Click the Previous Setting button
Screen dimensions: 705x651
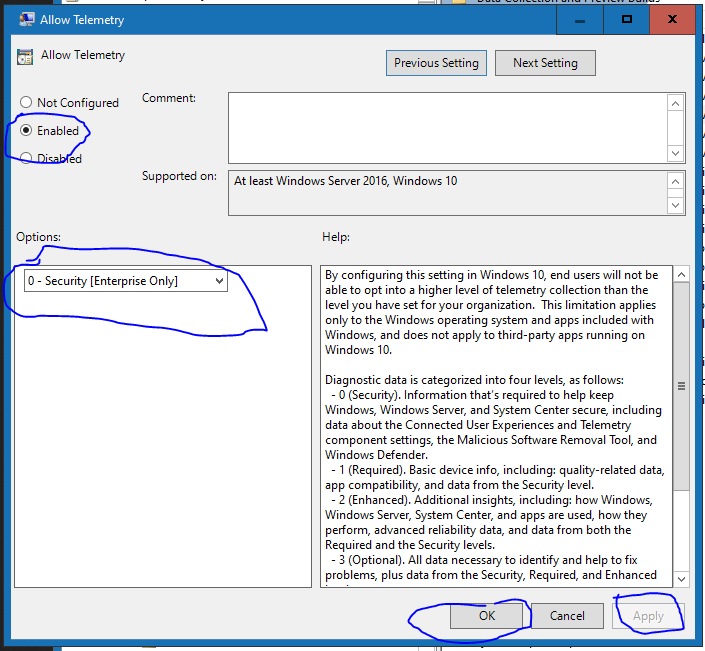coord(436,63)
